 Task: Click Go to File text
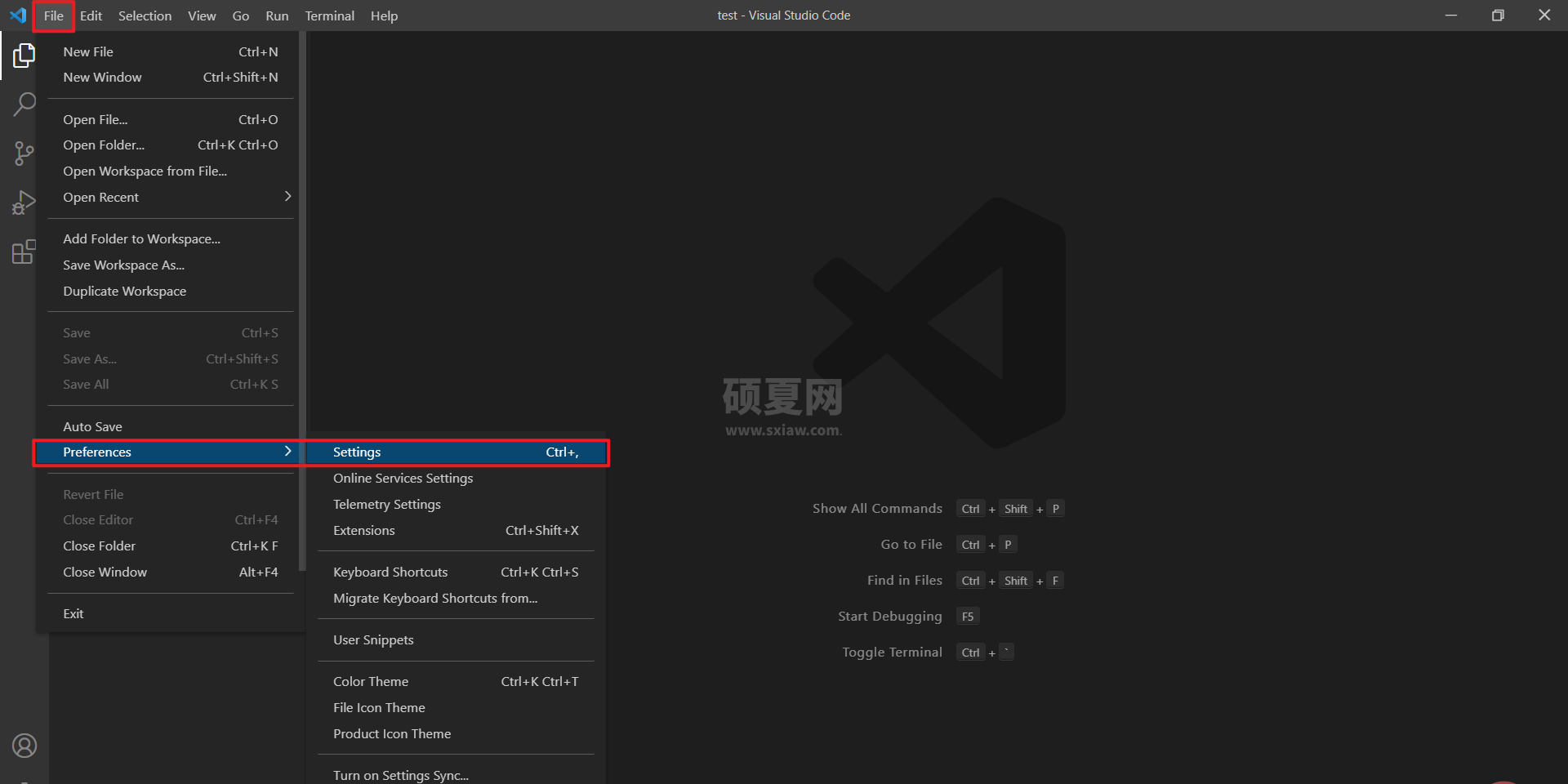click(x=911, y=544)
